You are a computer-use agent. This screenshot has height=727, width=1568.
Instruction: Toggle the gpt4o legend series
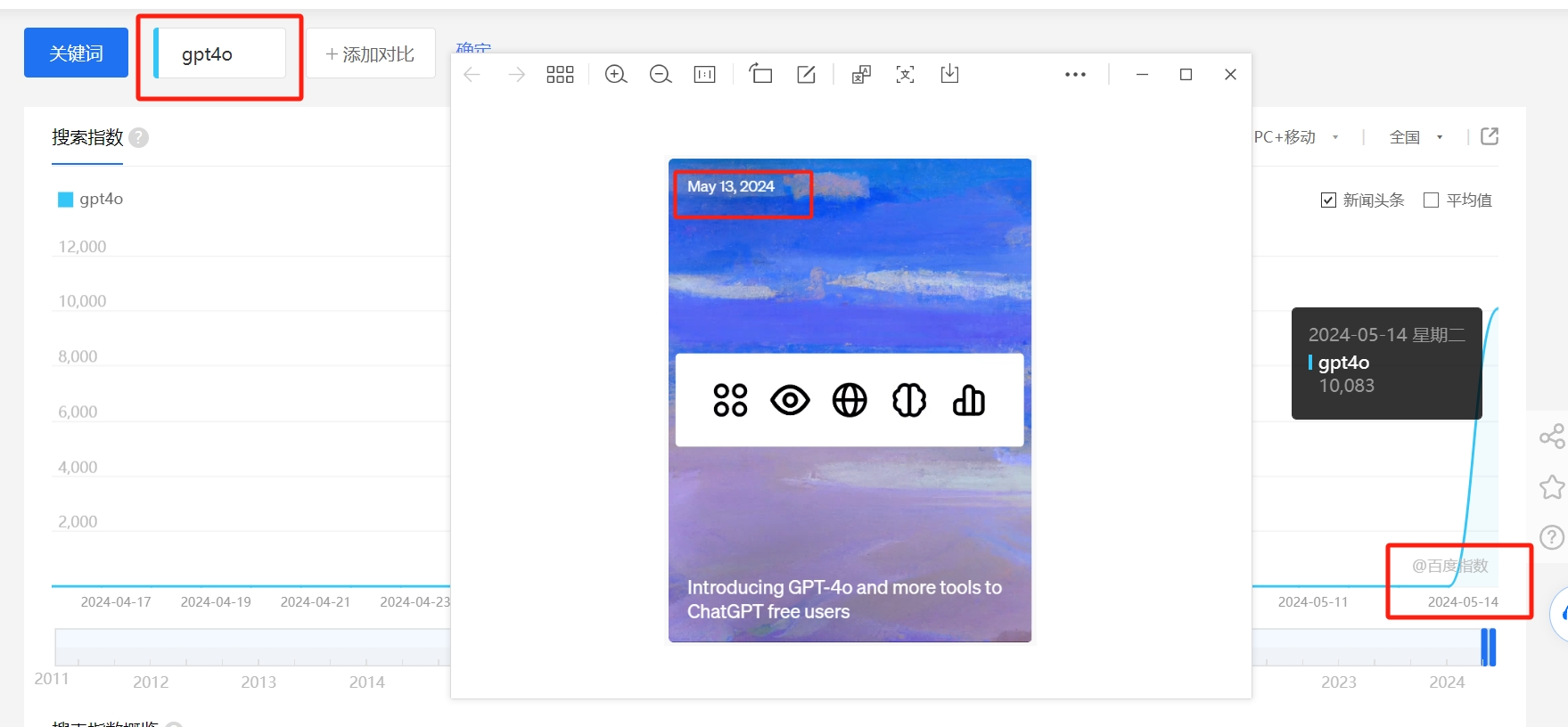pos(90,199)
